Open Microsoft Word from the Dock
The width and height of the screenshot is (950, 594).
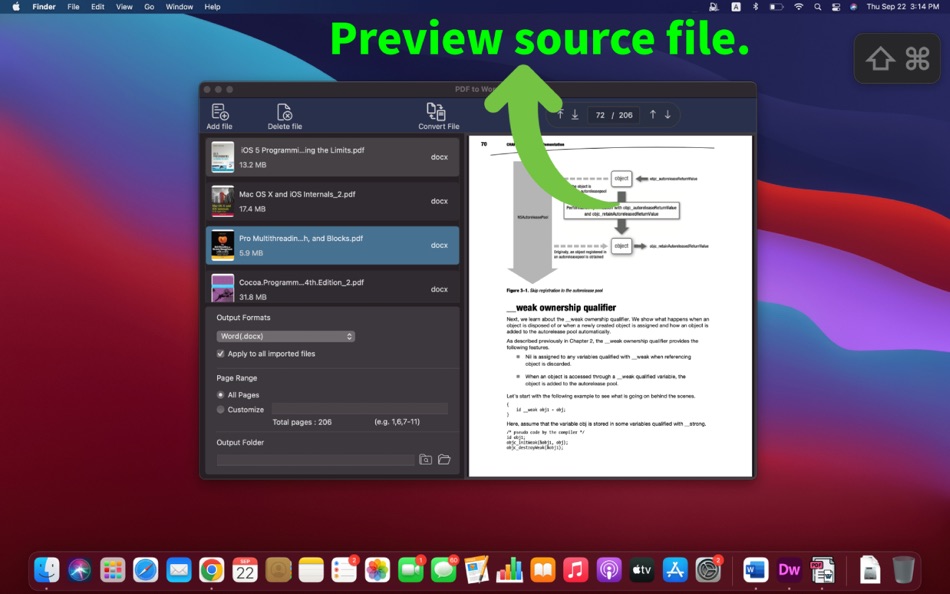(756, 570)
